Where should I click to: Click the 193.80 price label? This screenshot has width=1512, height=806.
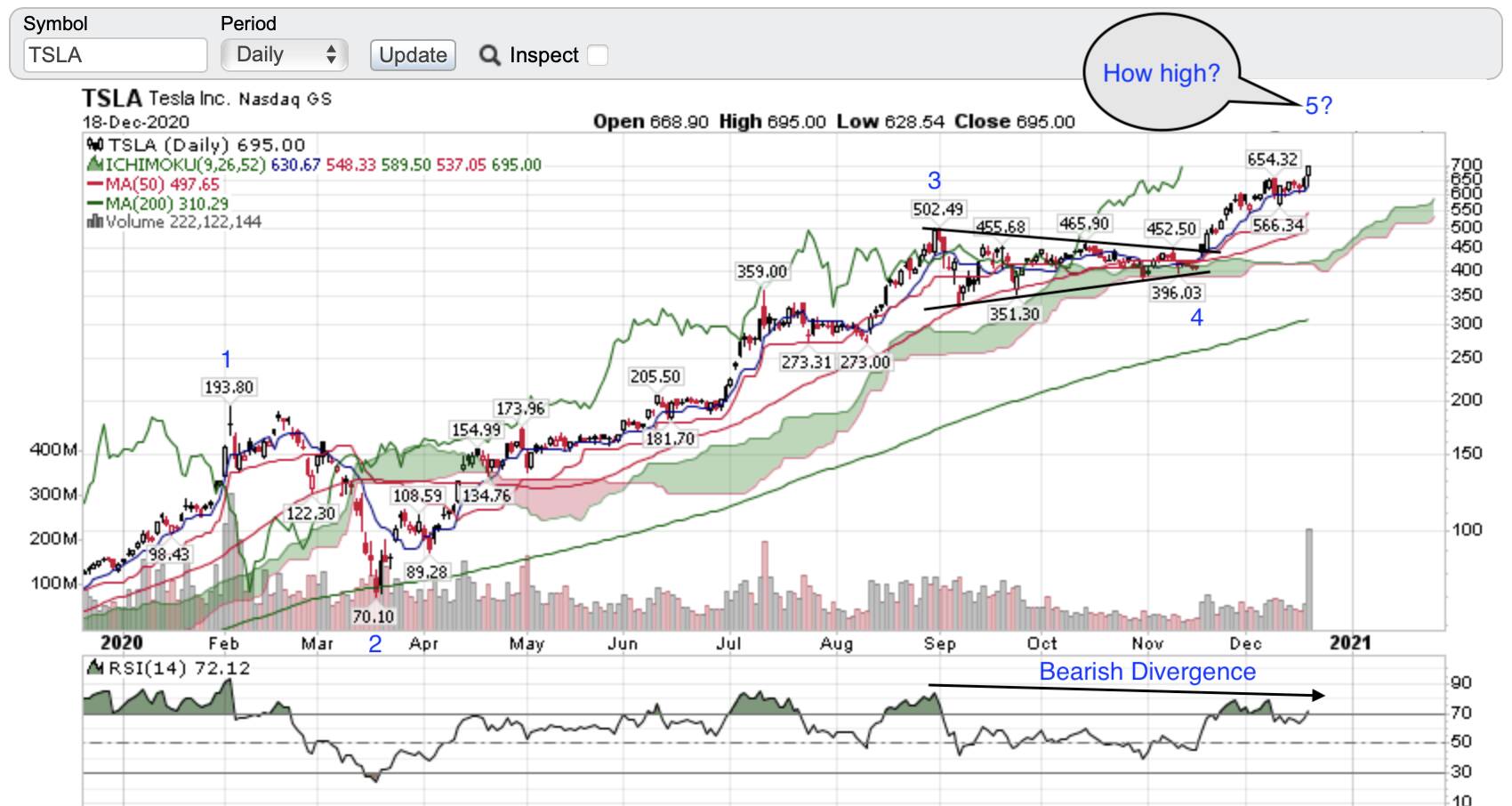click(229, 387)
